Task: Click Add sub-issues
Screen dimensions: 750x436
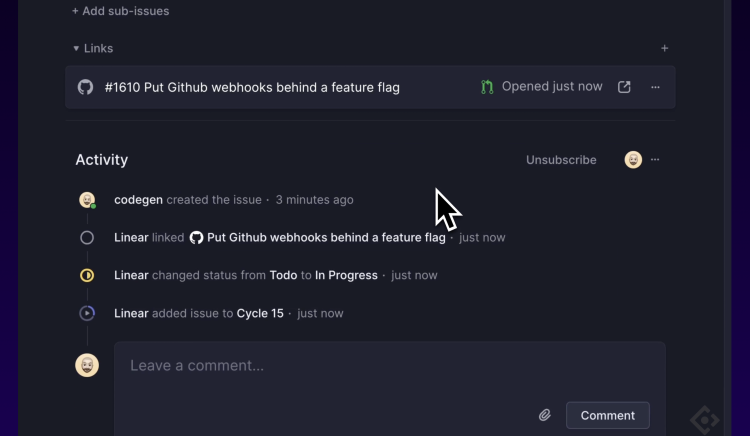Action: tap(121, 11)
